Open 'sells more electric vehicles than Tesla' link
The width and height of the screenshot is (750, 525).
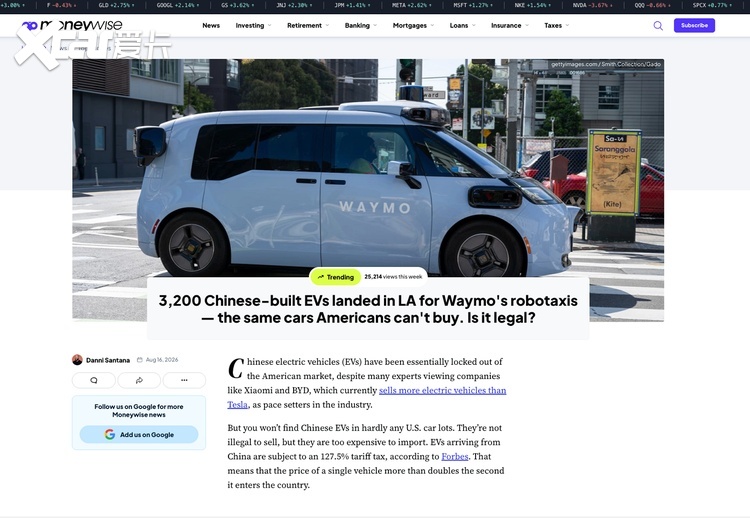click(442, 390)
